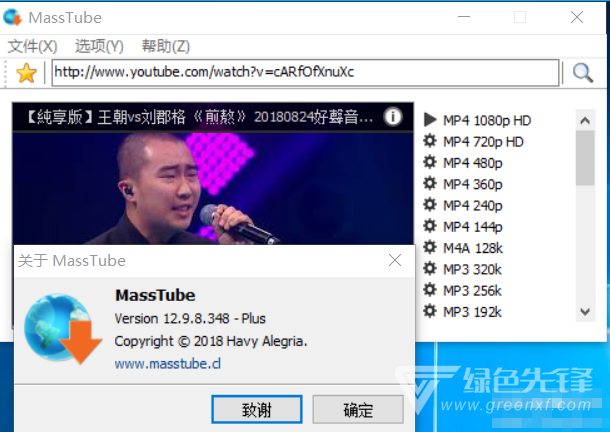Click the MassTube title bar app icon

click(x=13, y=18)
